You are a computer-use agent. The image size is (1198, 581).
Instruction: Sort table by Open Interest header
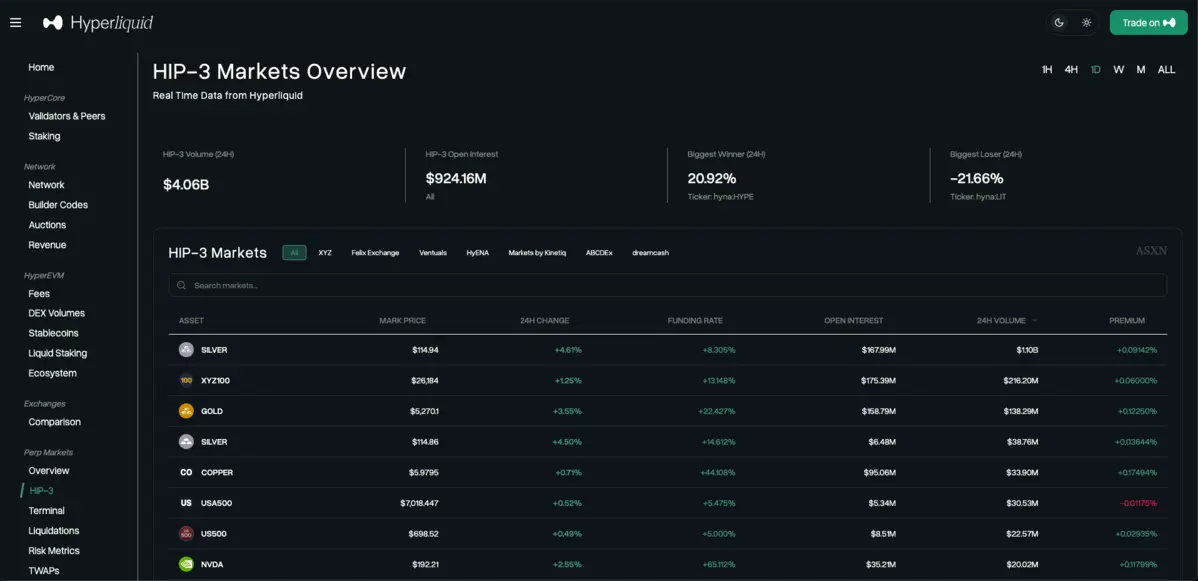click(853, 321)
